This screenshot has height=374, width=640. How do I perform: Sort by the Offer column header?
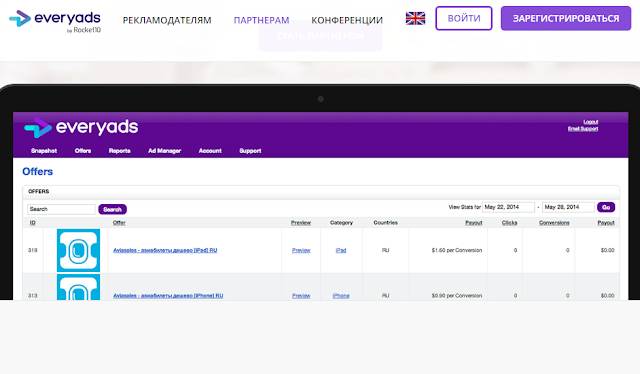click(x=119, y=223)
